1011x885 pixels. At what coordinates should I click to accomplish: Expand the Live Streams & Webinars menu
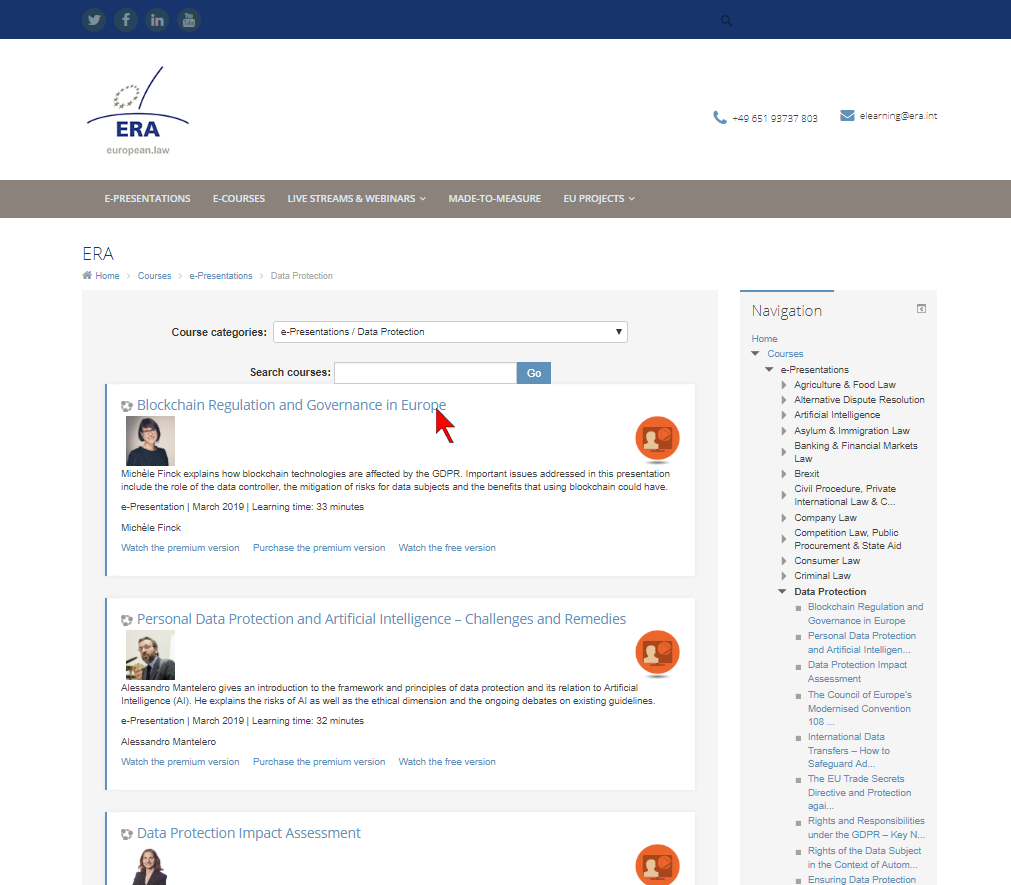357,199
